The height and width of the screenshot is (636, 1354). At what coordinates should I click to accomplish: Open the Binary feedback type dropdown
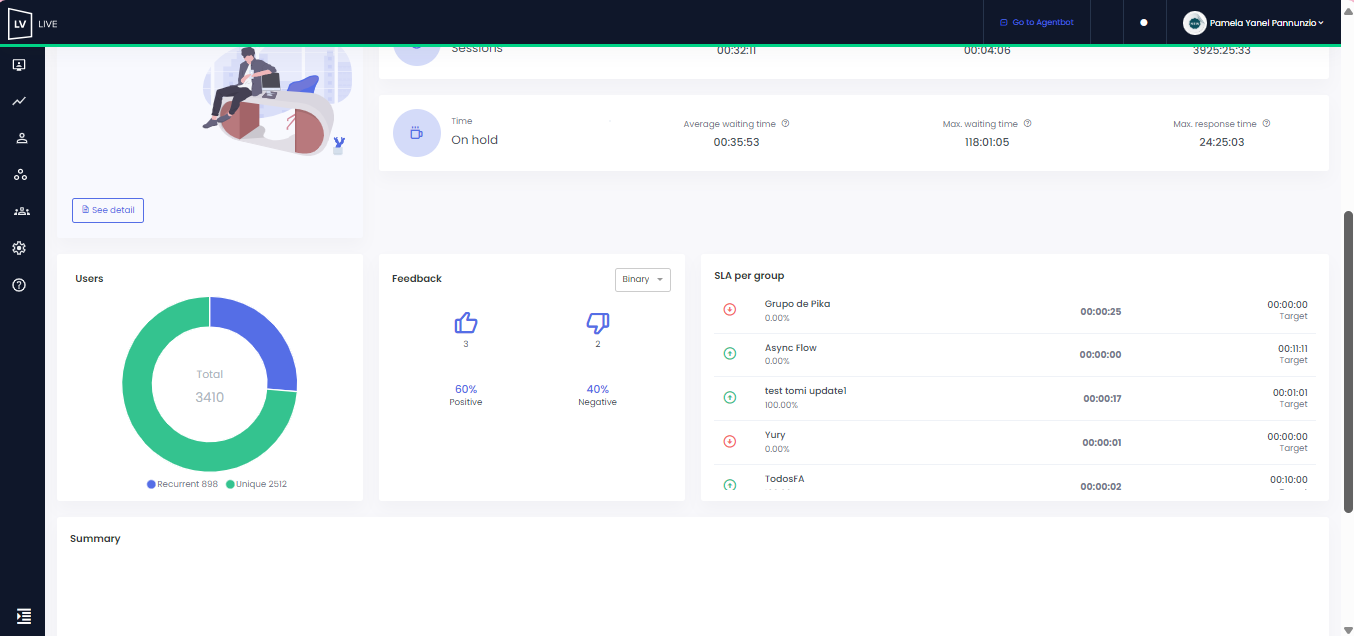point(643,279)
